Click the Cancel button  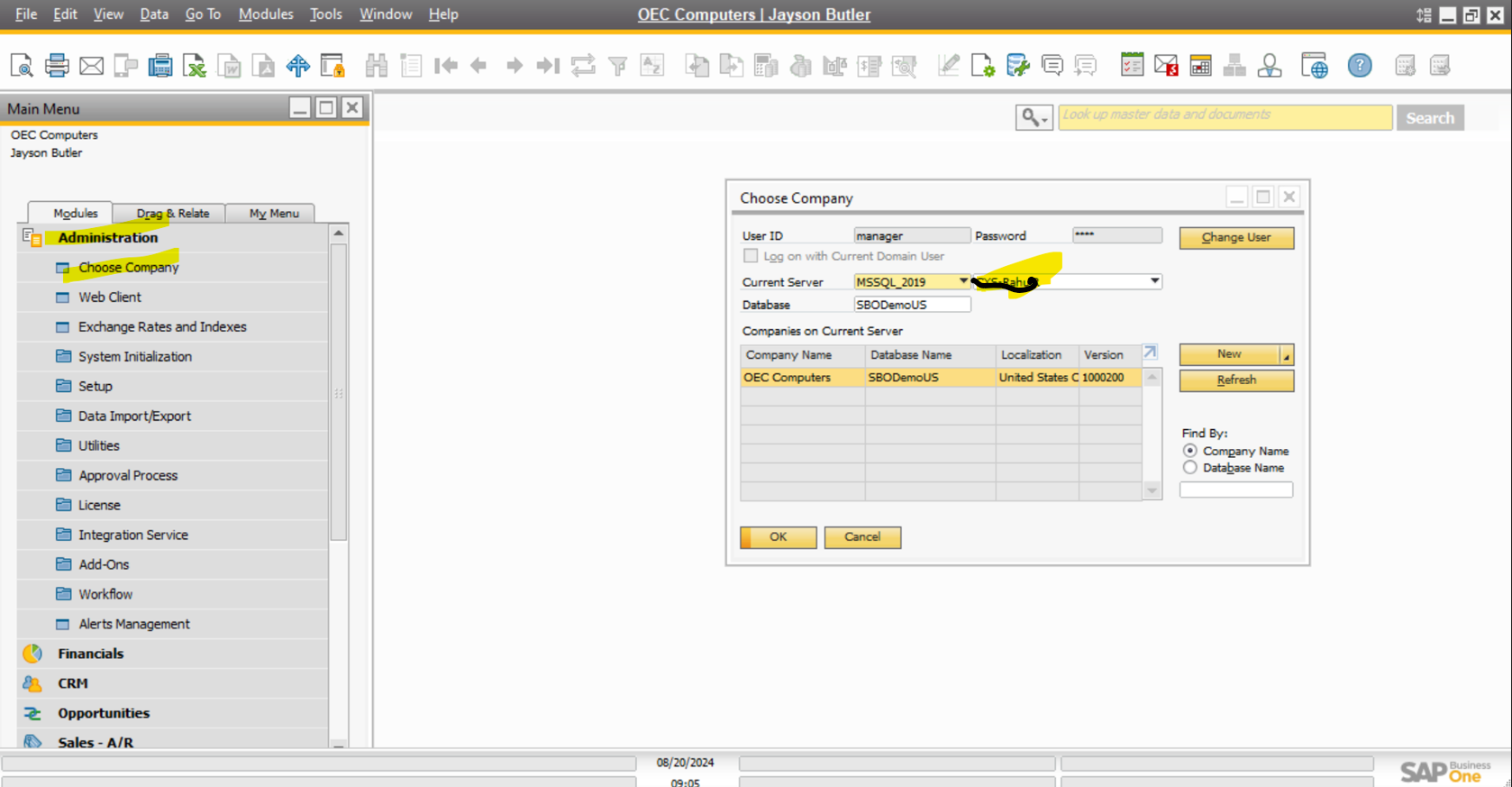(x=862, y=537)
